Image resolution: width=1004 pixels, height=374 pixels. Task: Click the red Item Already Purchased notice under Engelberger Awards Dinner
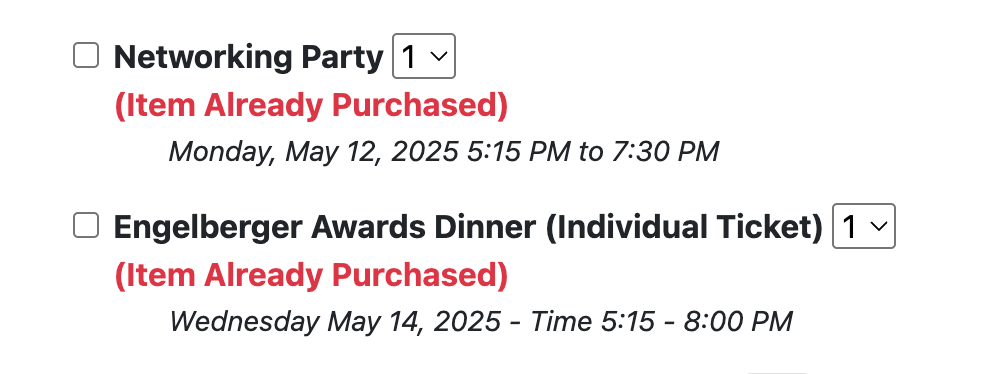pos(311,276)
